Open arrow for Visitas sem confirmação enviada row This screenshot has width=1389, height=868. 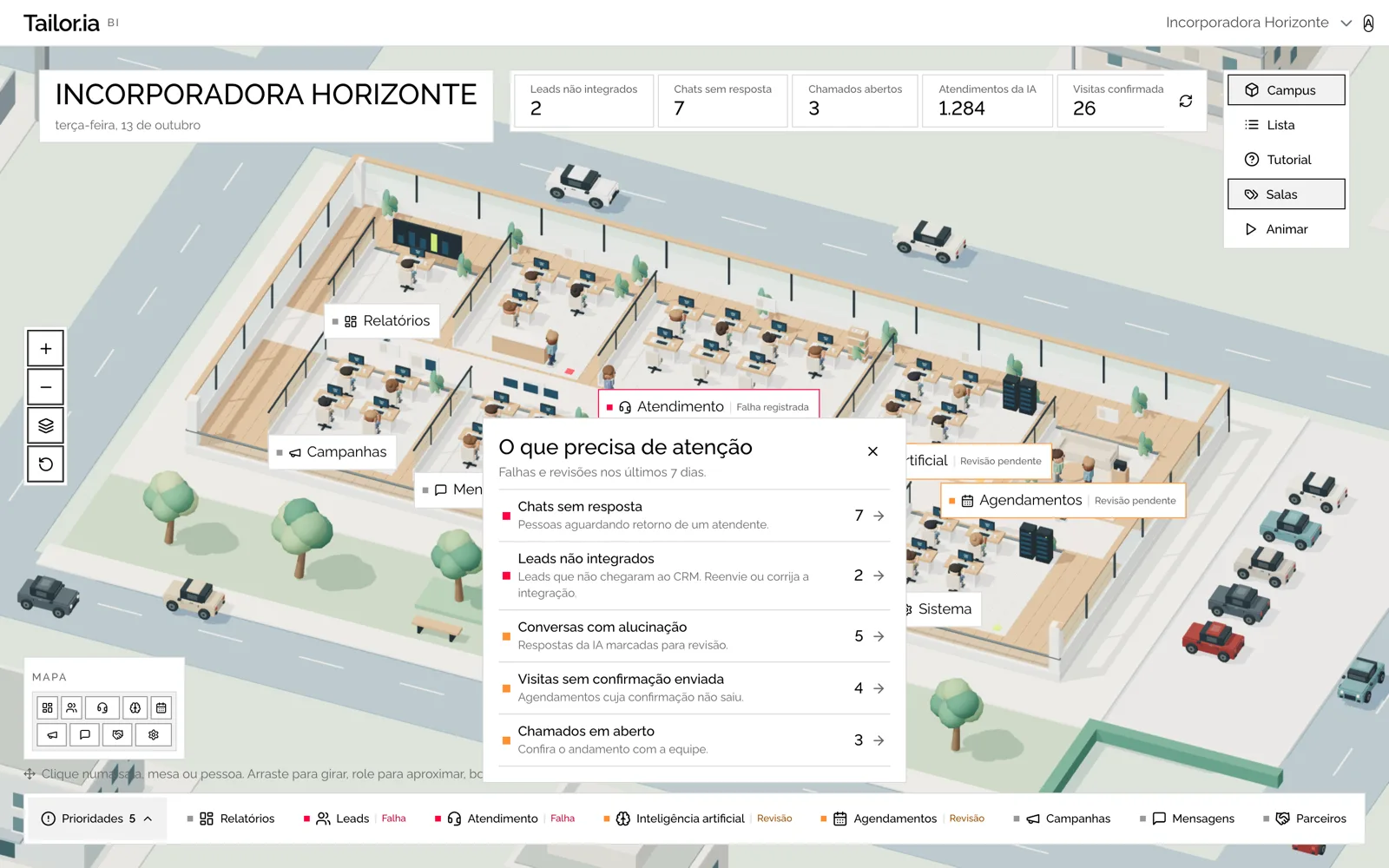879,688
